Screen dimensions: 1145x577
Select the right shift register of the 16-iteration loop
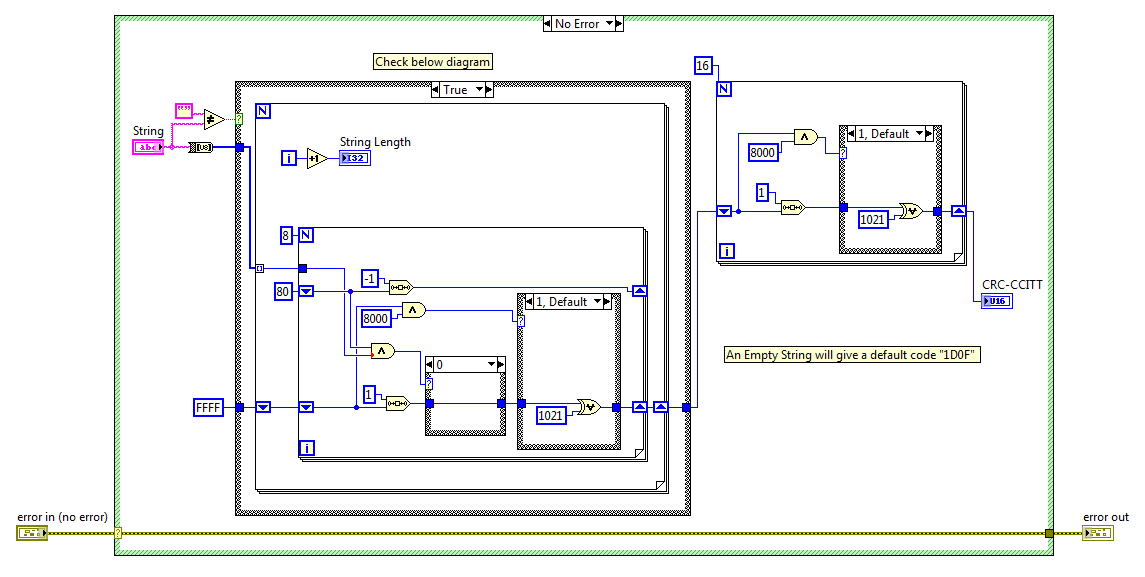tap(960, 211)
